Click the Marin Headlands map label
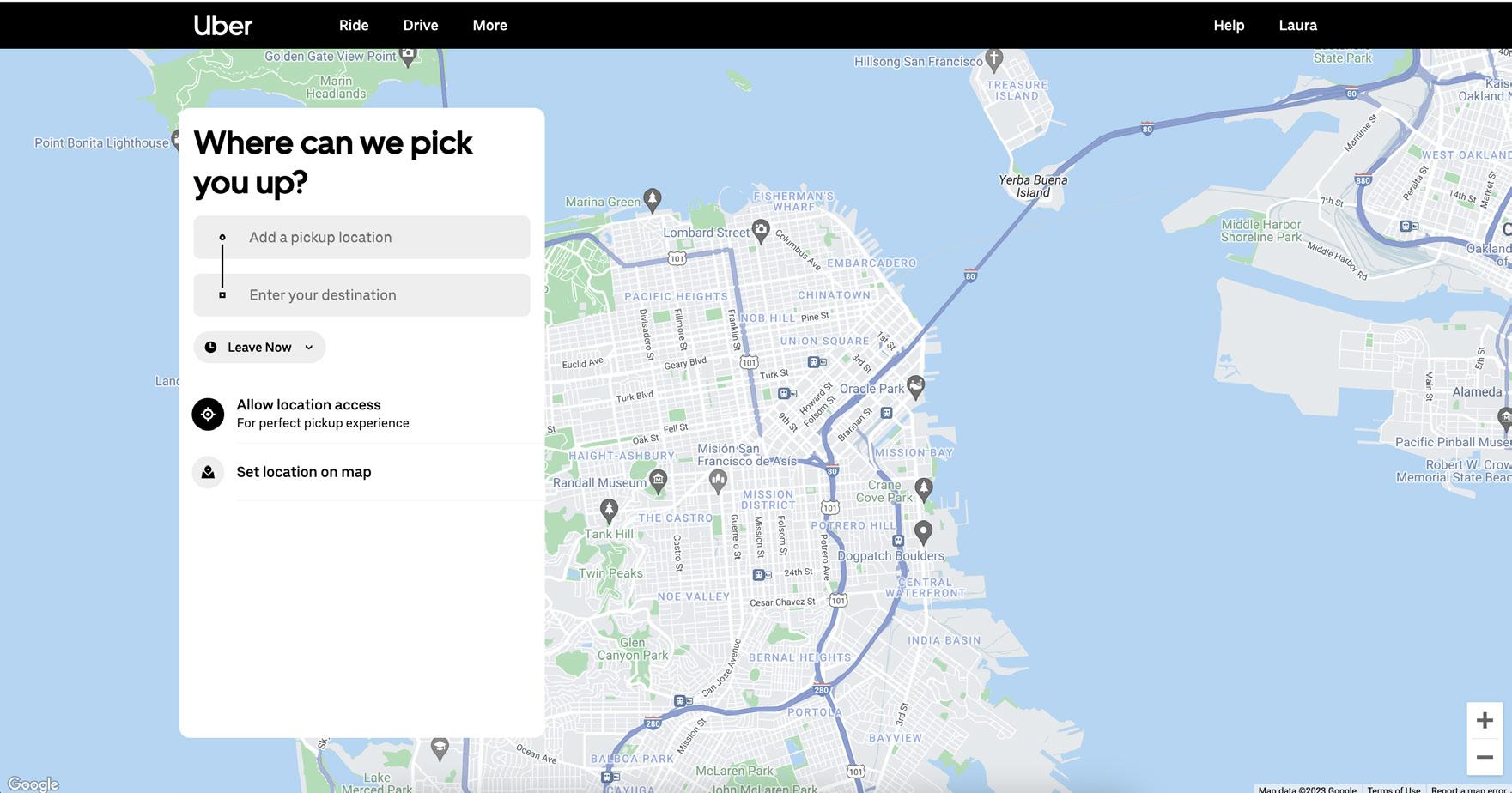This screenshot has width=1512, height=793. click(336, 88)
